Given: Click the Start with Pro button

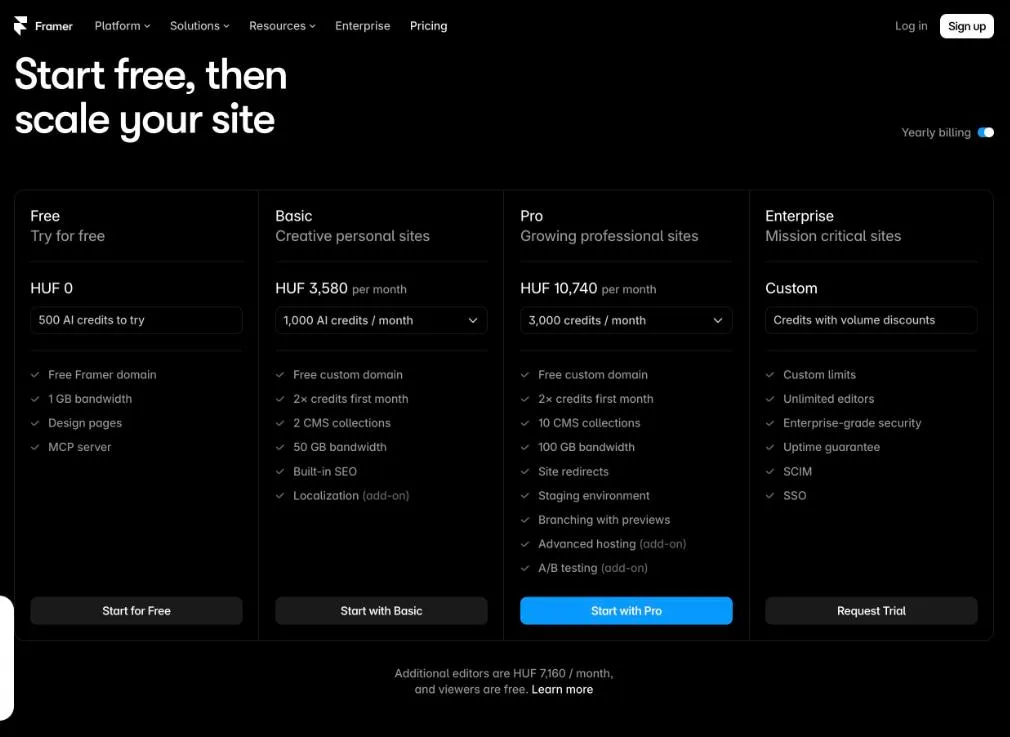Looking at the screenshot, I should pyautogui.click(x=626, y=611).
